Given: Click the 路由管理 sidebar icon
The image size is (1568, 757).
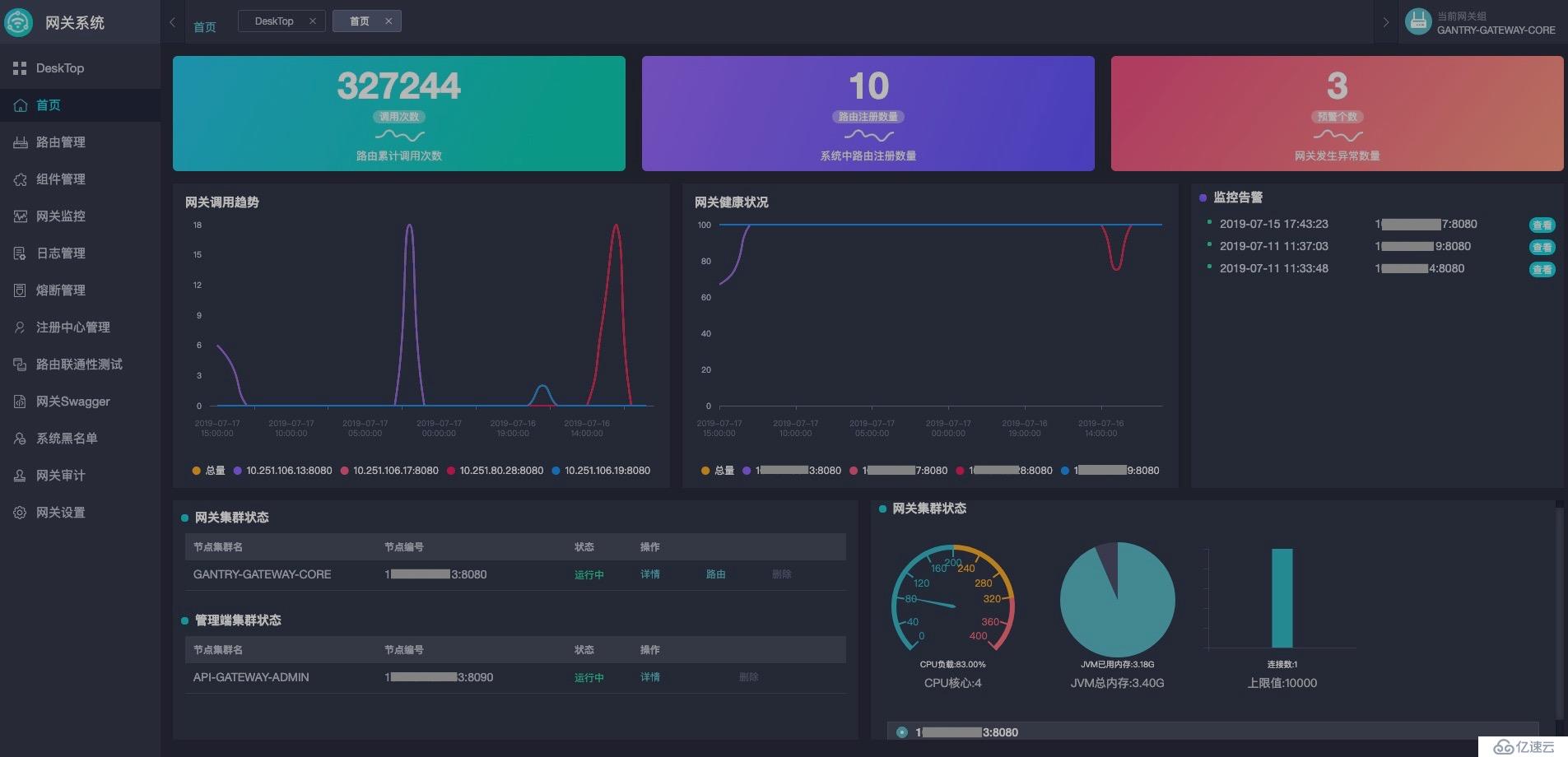Looking at the screenshot, I should tap(21, 142).
